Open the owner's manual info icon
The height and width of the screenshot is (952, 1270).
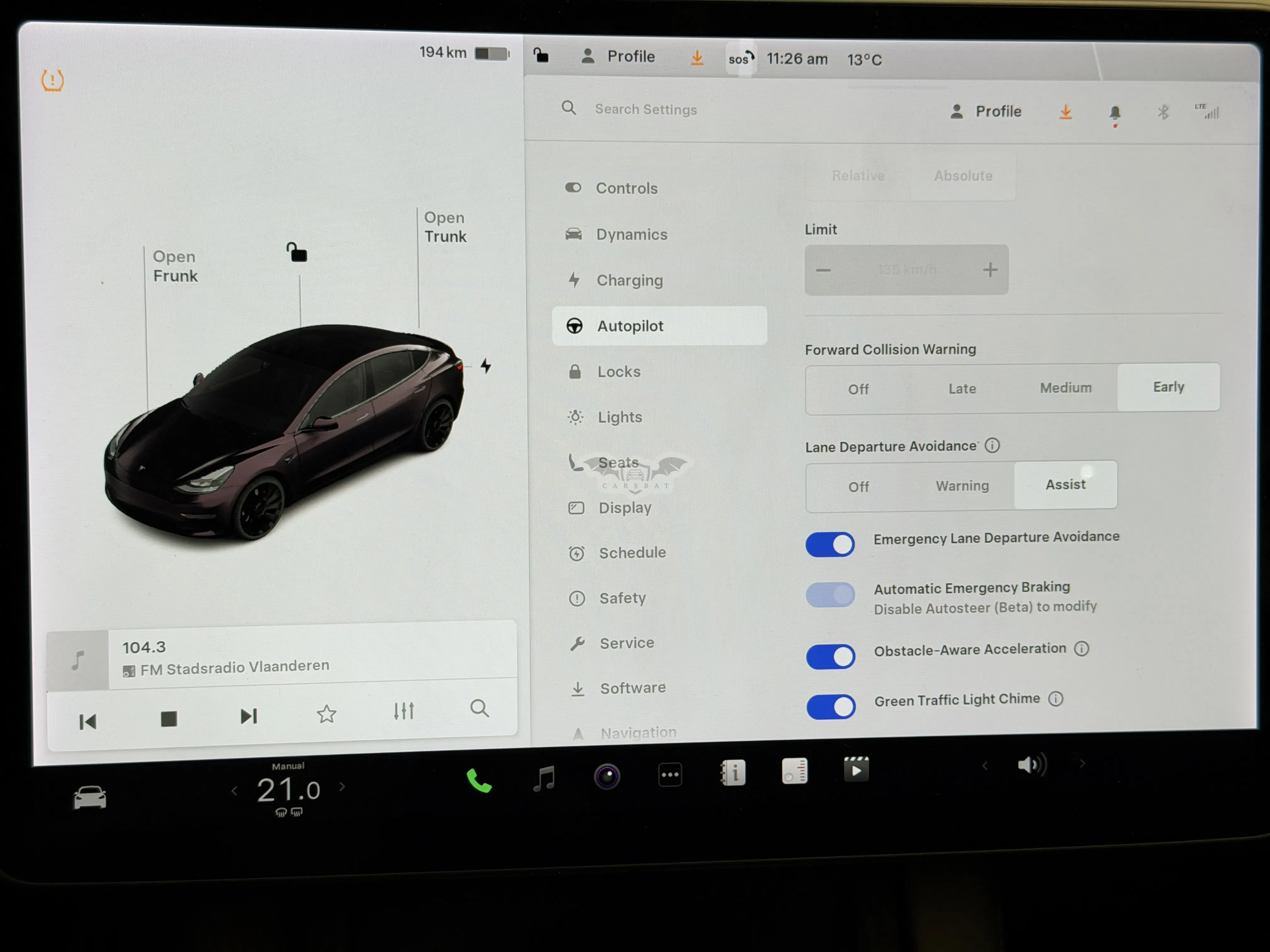coord(733,772)
